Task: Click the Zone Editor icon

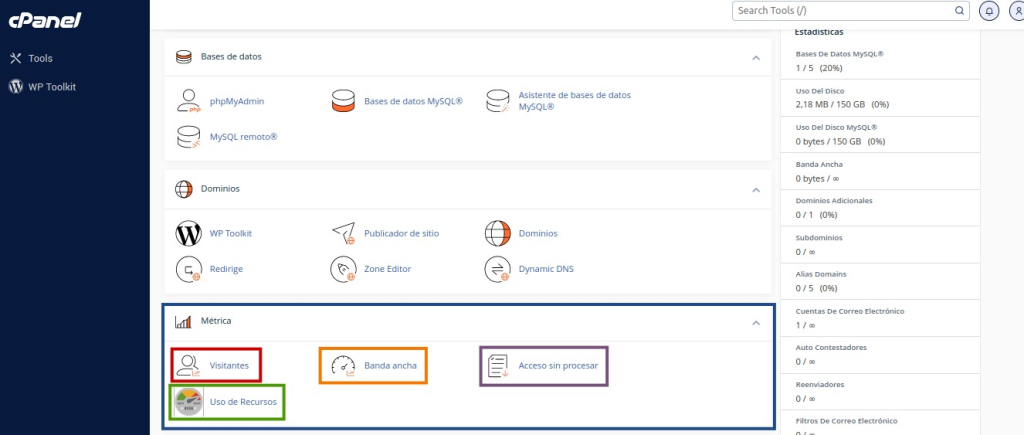Action: click(343, 268)
